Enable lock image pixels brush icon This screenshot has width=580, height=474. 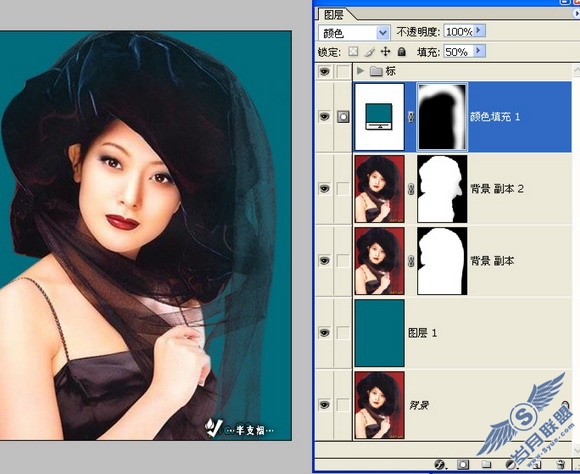[x=370, y=51]
